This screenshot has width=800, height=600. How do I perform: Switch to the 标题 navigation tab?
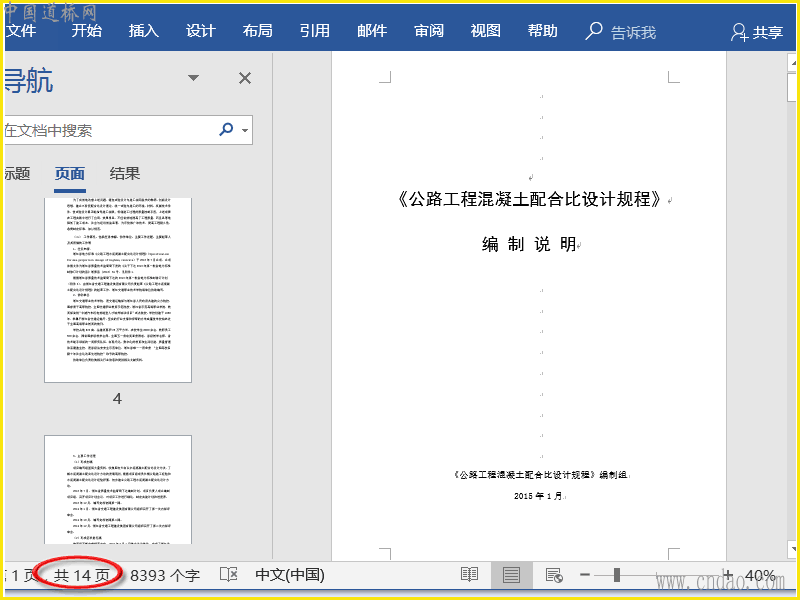click(17, 173)
